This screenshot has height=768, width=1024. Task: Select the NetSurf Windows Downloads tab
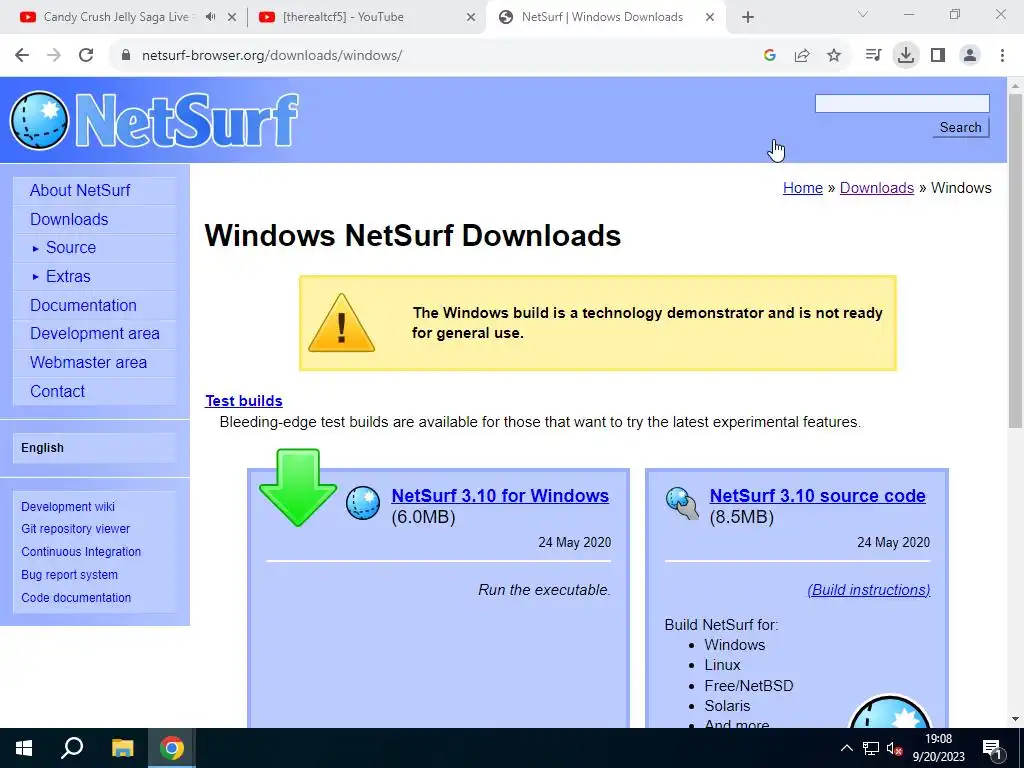[602, 17]
